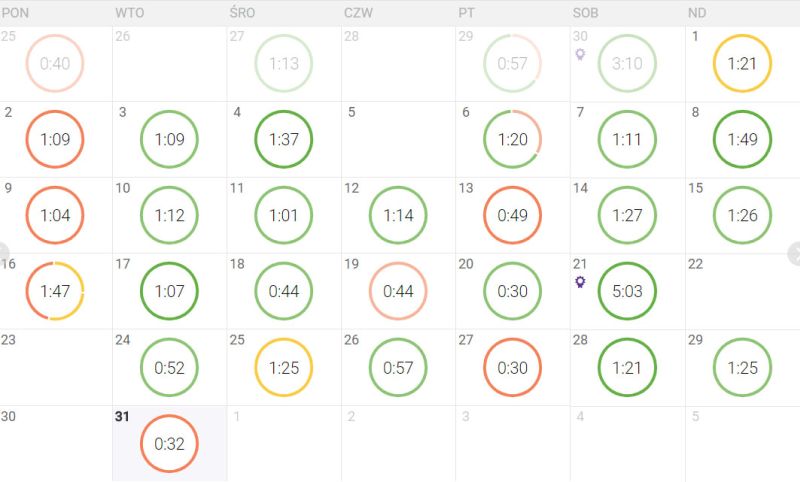Open the orange 0:49 circle on Friday 13
The image size is (800, 482).
(512, 215)
